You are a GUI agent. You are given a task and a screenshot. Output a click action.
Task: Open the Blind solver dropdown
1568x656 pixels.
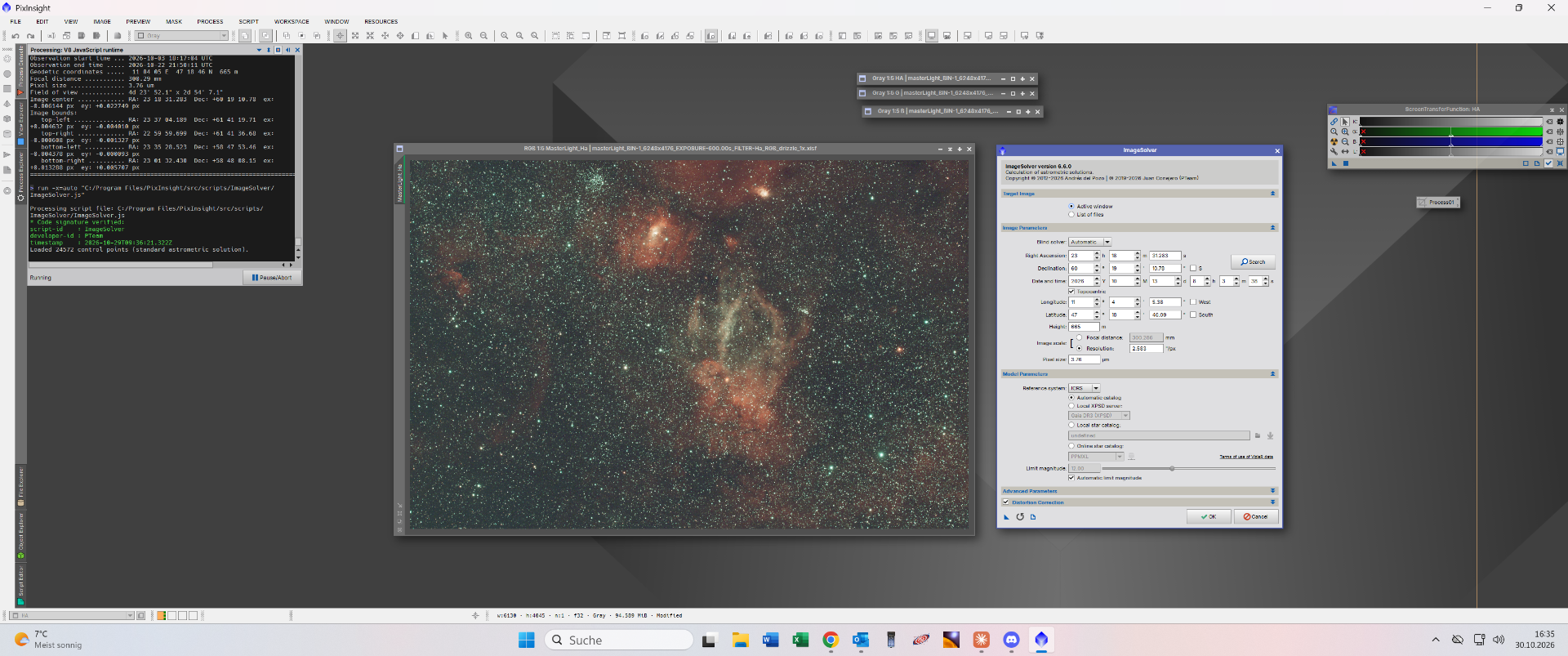pyautogui.click(x=1090, y=242)
